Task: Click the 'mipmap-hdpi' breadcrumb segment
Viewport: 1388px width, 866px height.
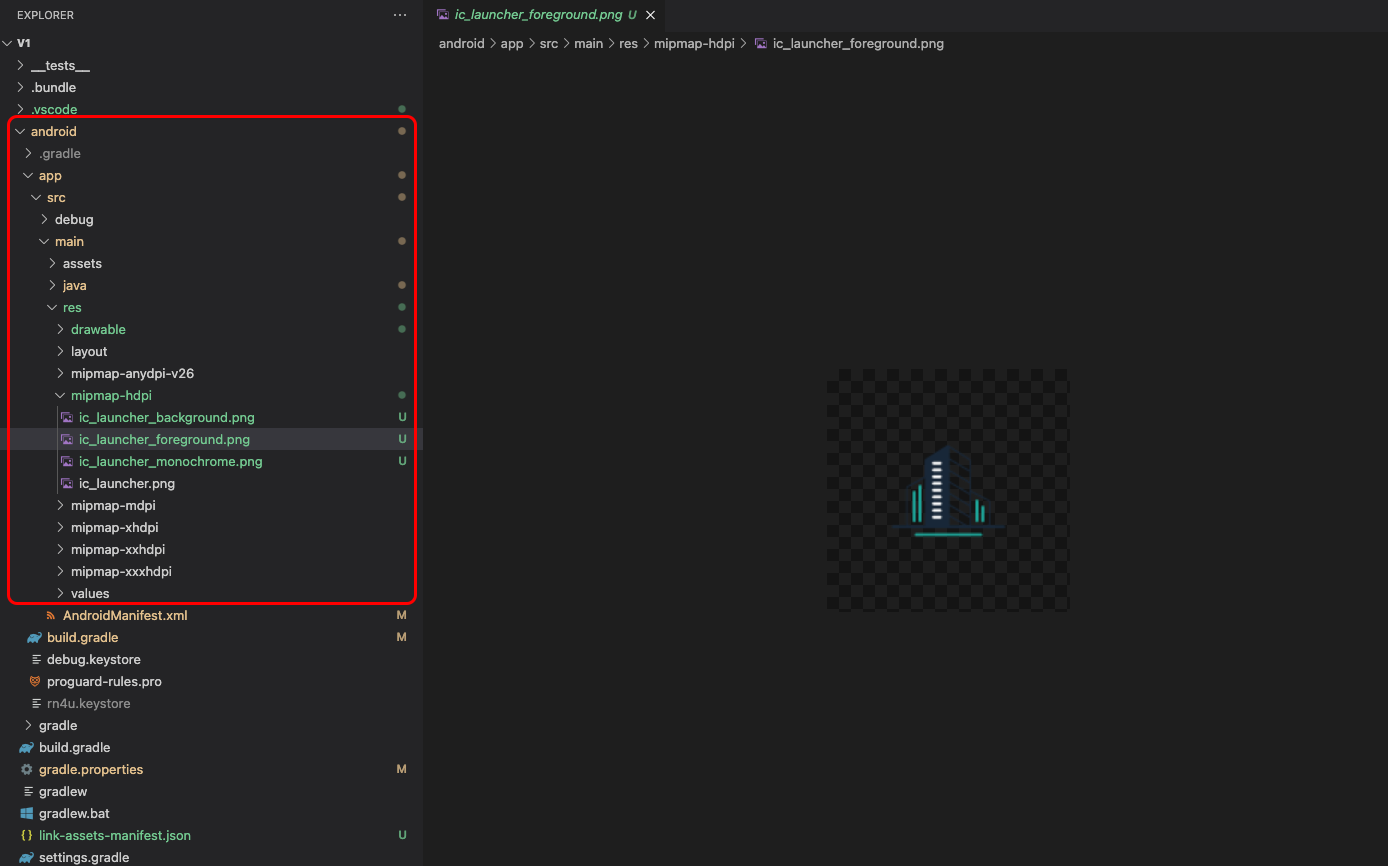Action: click(694, 44)
